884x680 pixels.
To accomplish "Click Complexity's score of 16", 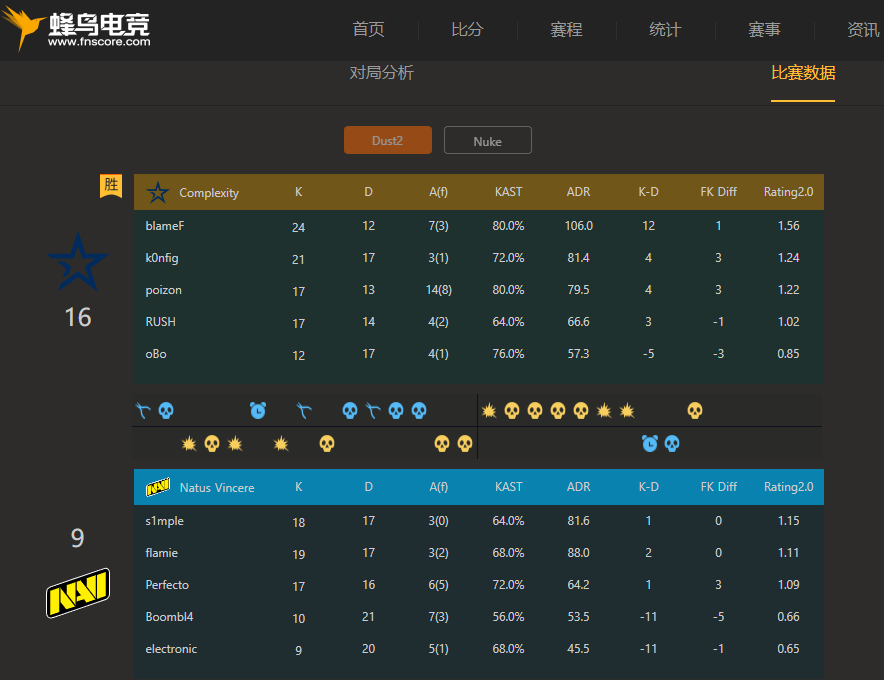I will tap(78, 317).
